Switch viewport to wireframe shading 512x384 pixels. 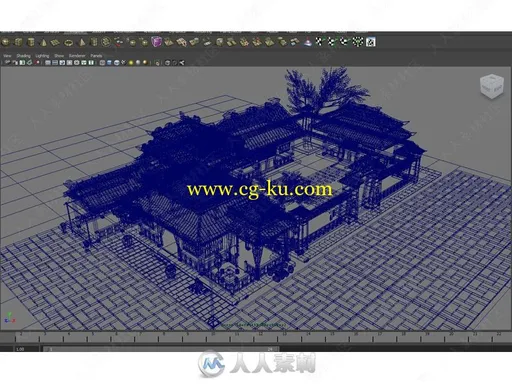(x=102, y=63)
